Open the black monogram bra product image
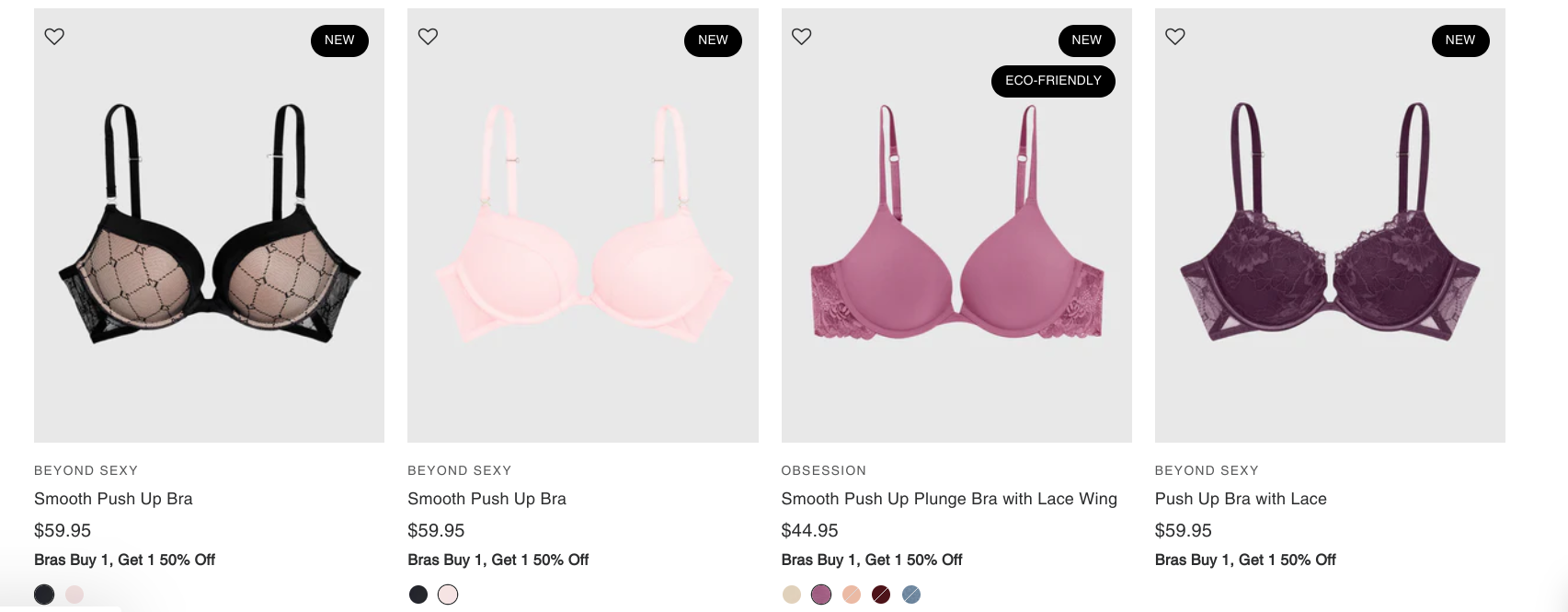This screenshot has width=1568, height=612. click(209, 225)
